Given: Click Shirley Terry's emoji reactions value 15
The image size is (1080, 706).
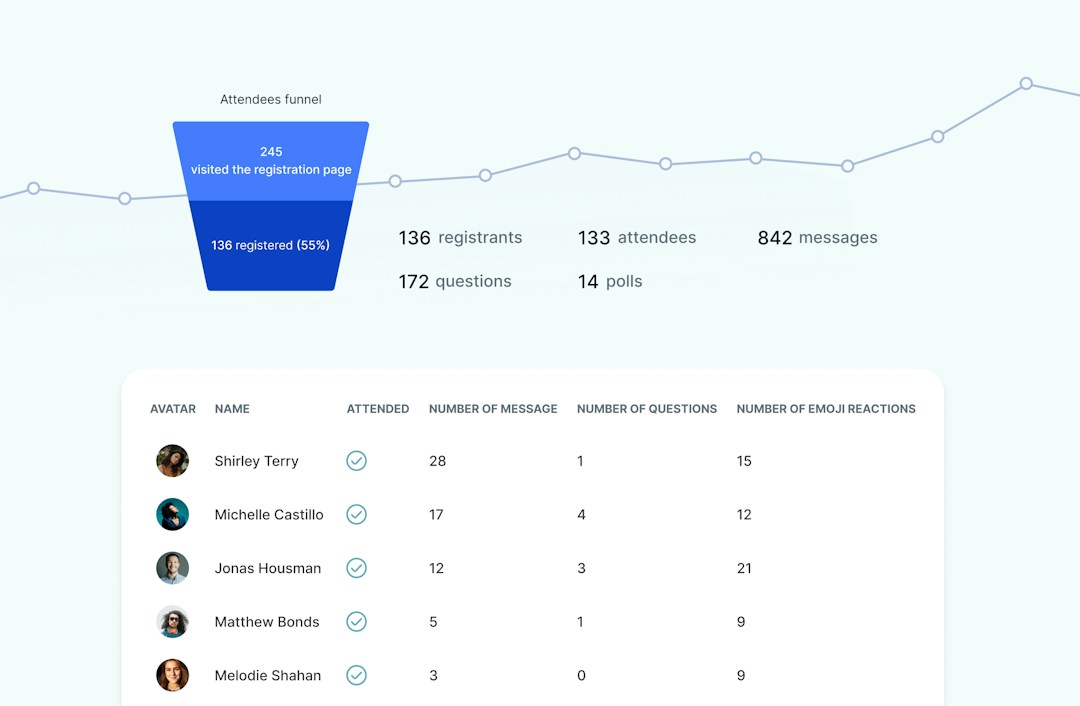Looking at the screenshot, I should tap(744, 461).
